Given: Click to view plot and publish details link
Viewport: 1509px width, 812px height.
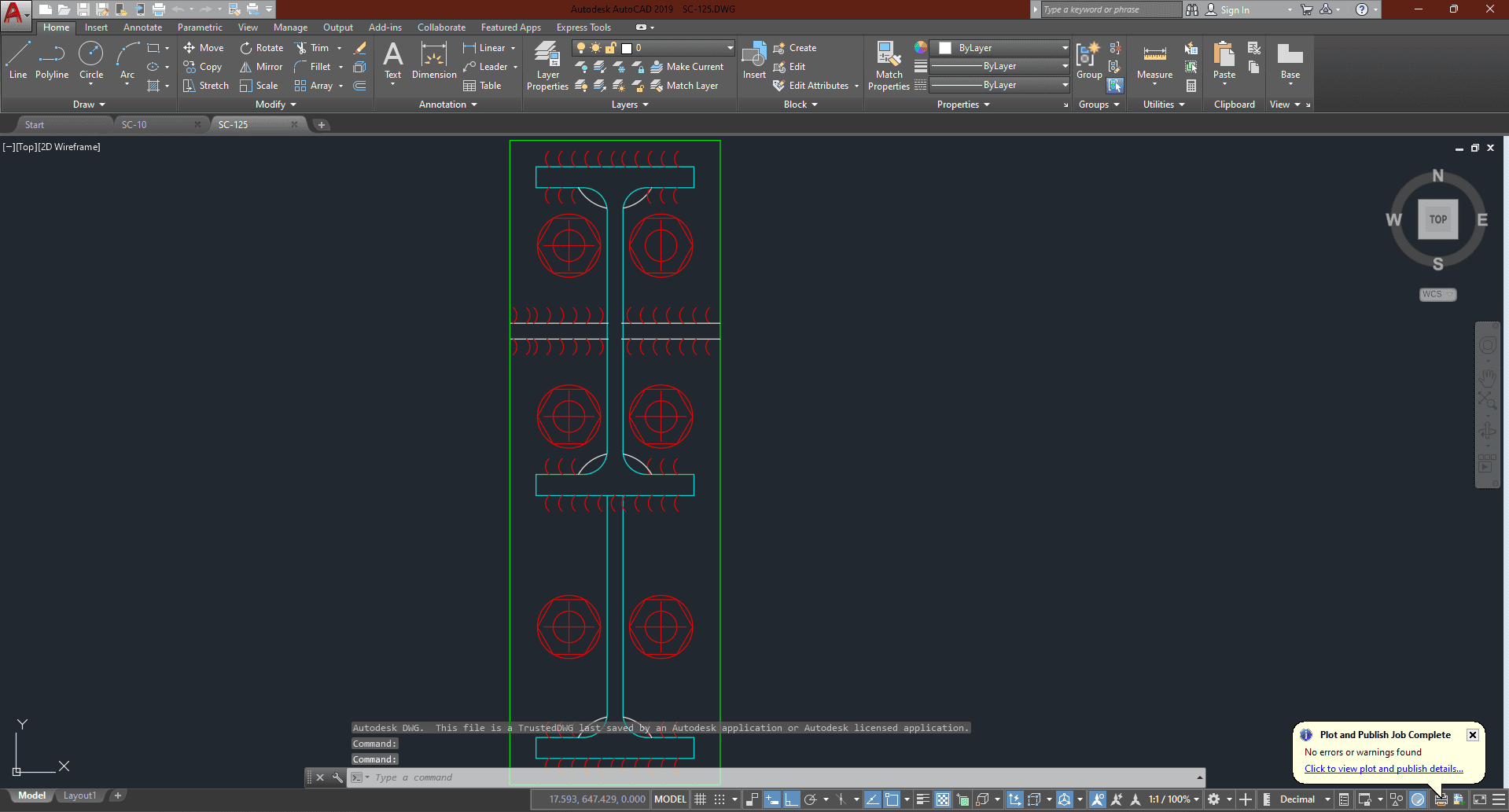Looking at the screenshot, I should [1383, 769].
